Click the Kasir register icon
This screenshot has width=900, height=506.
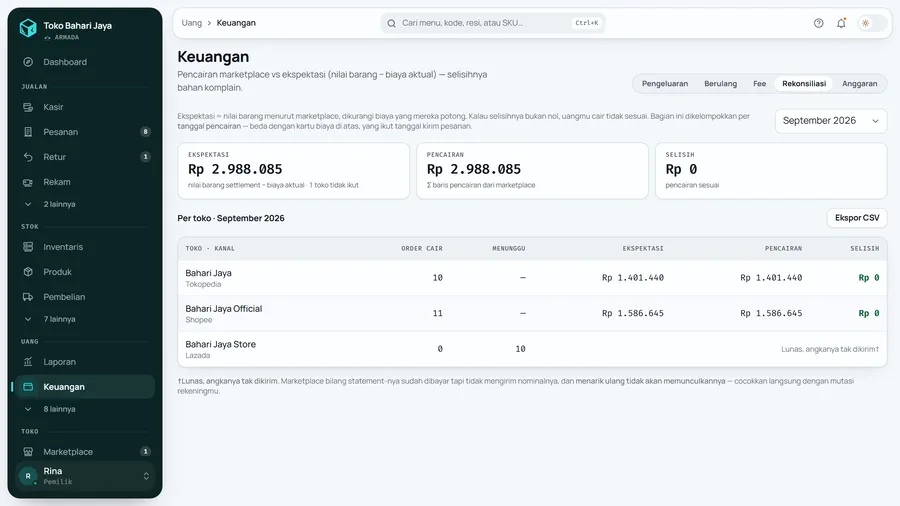click(28, 107)
